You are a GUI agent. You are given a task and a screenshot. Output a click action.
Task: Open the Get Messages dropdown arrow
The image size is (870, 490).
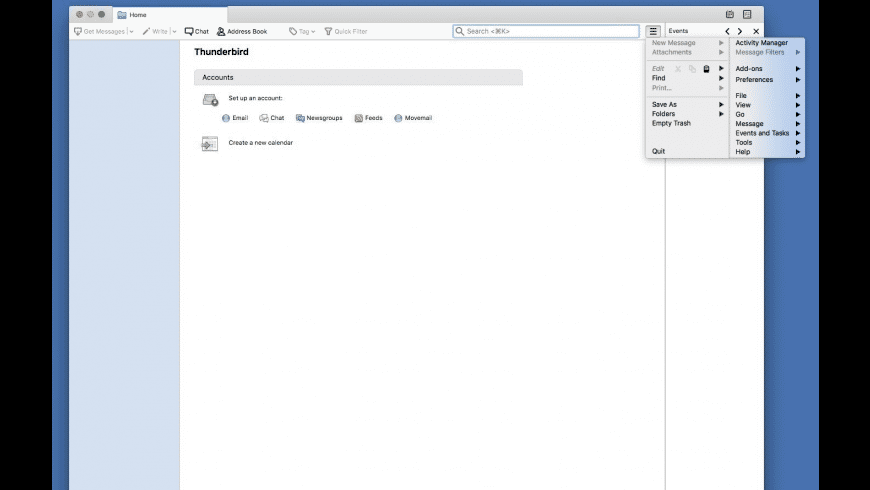(131, 32)
